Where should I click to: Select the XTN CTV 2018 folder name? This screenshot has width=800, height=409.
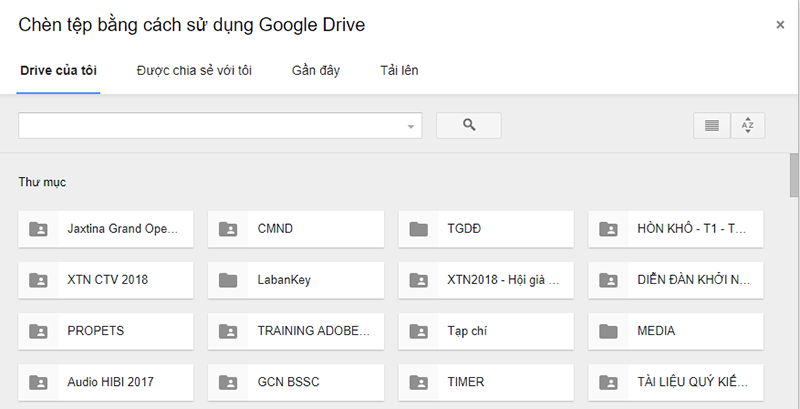108,280
